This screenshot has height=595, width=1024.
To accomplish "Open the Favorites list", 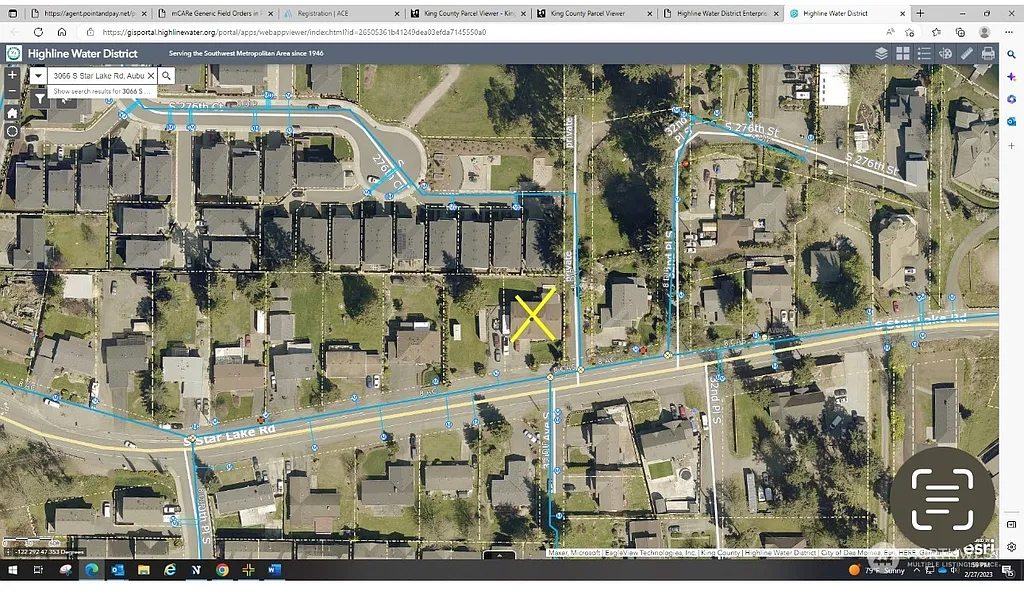I will coord(936,32).
